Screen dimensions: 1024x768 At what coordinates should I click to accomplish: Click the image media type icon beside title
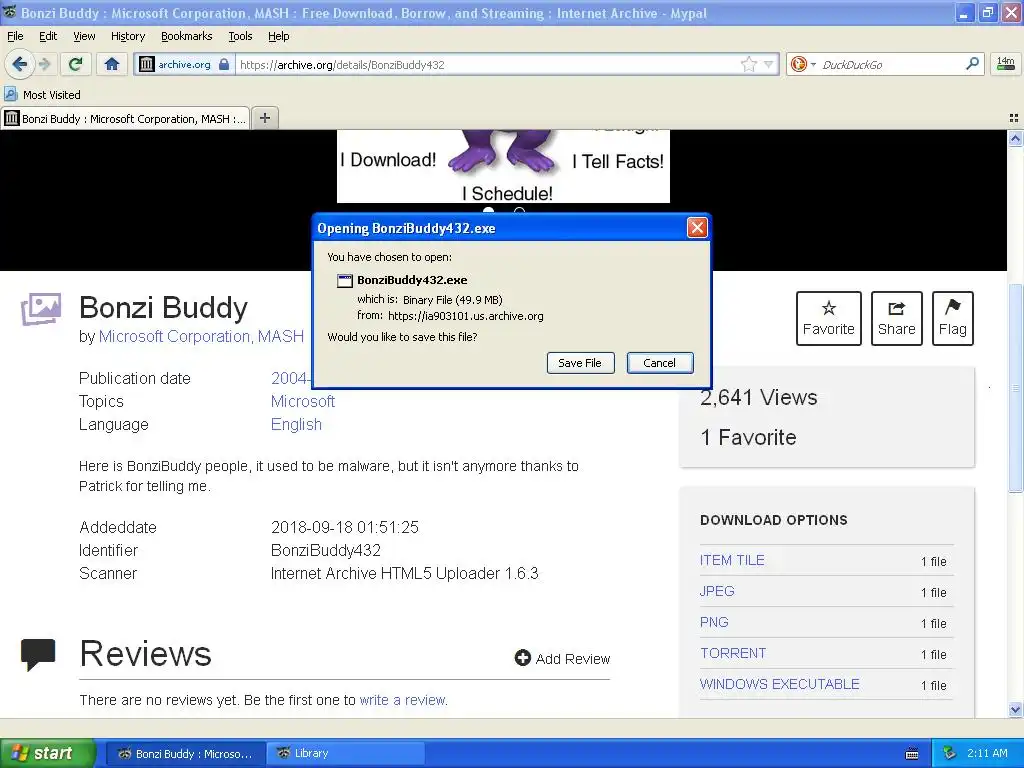tap(40, 309)
